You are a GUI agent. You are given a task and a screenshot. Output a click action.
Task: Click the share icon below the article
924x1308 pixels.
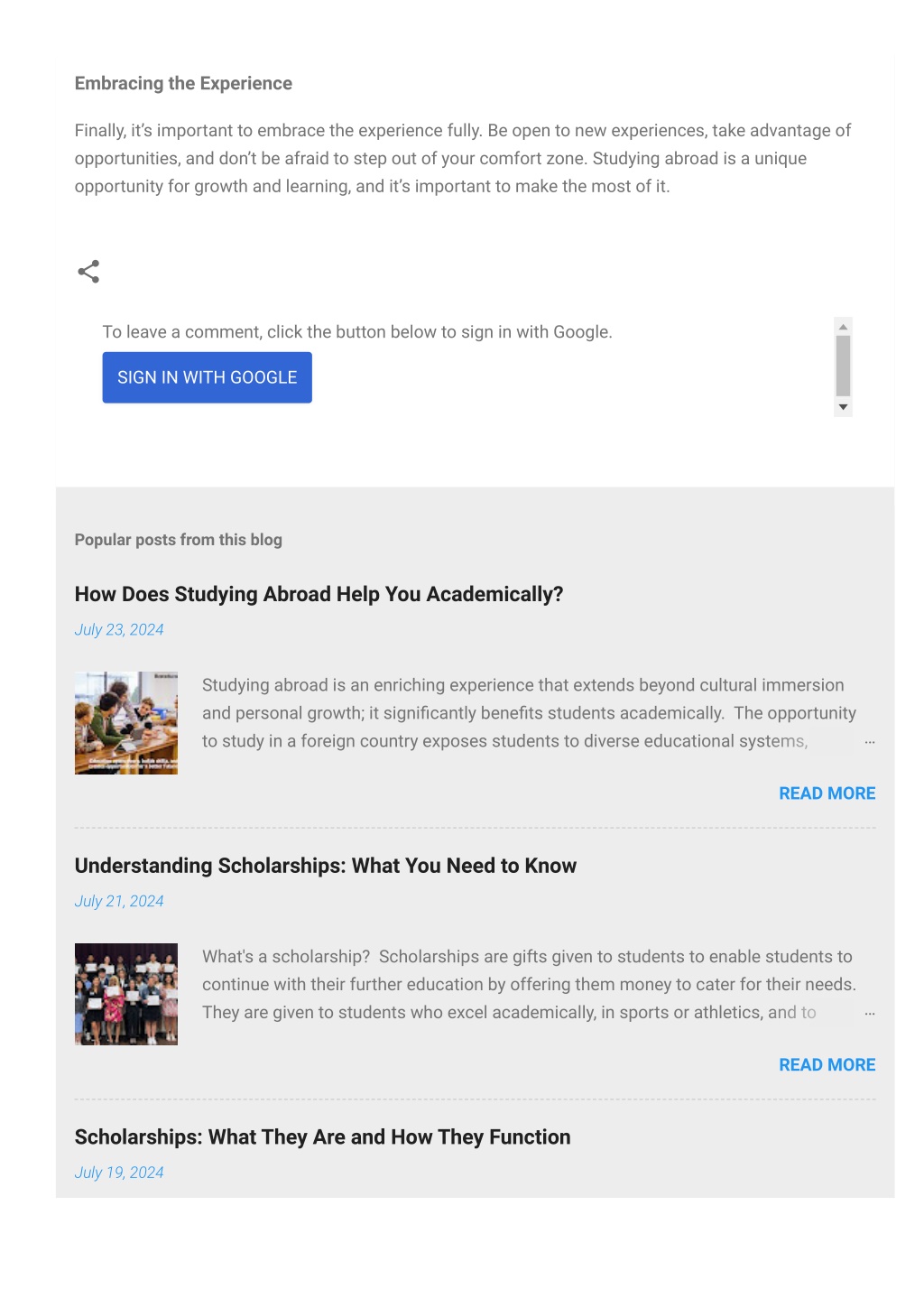88,272
